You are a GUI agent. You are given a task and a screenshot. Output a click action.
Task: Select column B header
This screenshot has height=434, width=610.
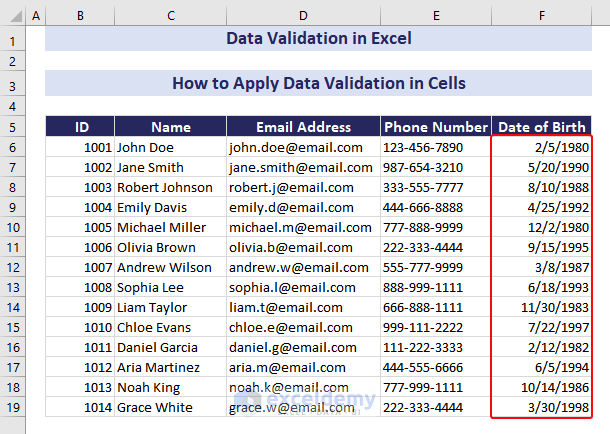click(x=80, y=16)
